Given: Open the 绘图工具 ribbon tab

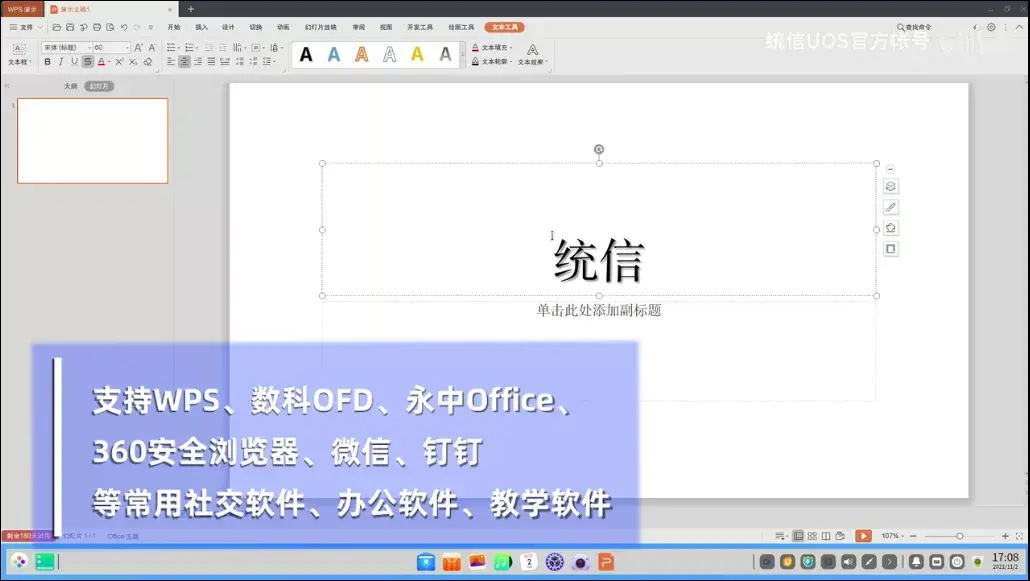Looking at the screenshot, I should [461, 27].
